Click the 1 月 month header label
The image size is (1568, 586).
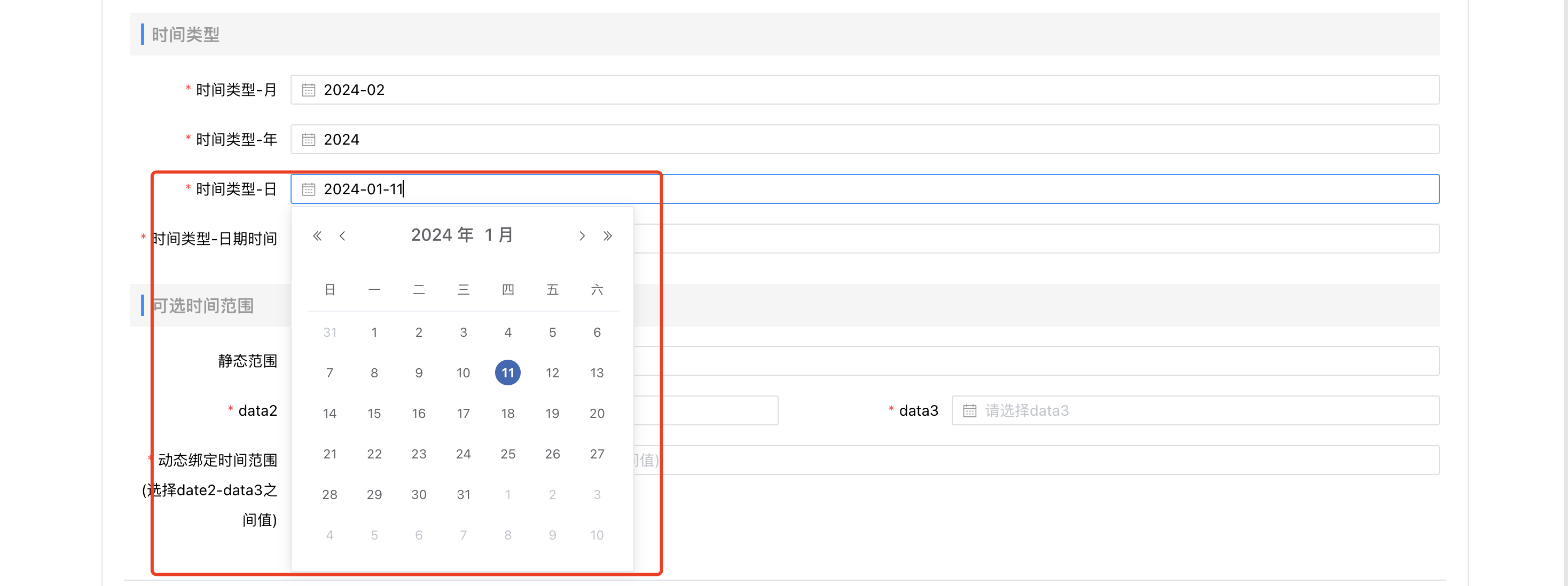click(499, 235)
